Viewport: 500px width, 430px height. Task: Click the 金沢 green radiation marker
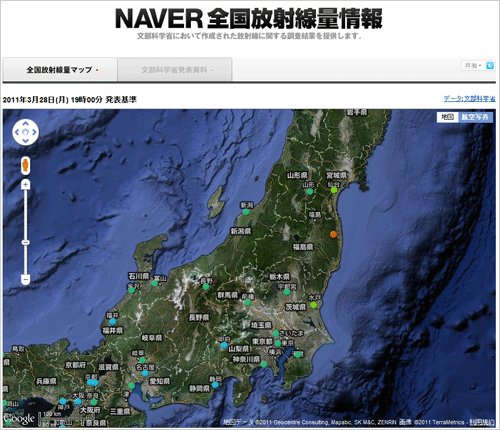(x=132, y=290)
